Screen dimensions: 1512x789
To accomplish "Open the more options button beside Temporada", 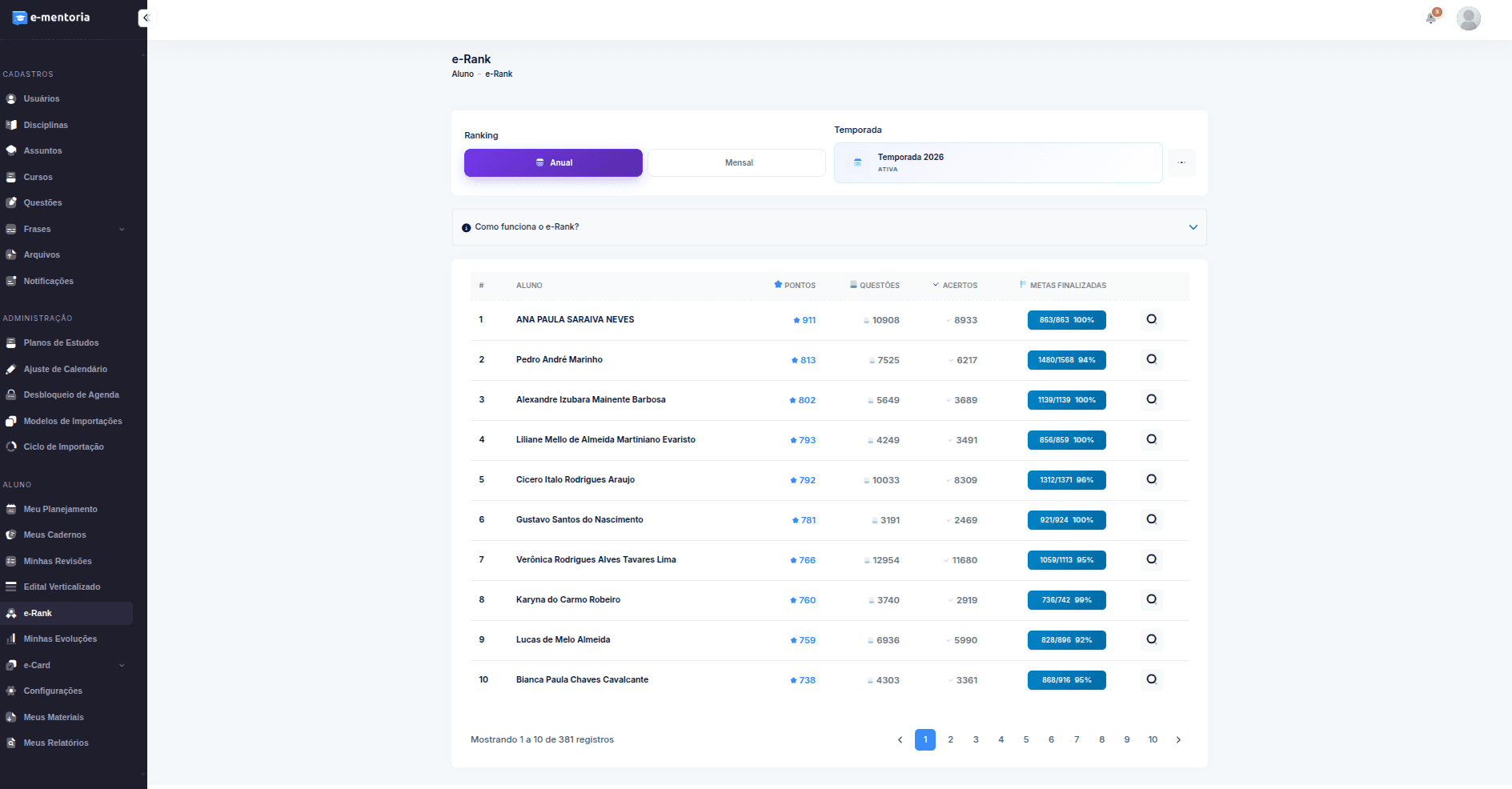I will [1181, 162].
